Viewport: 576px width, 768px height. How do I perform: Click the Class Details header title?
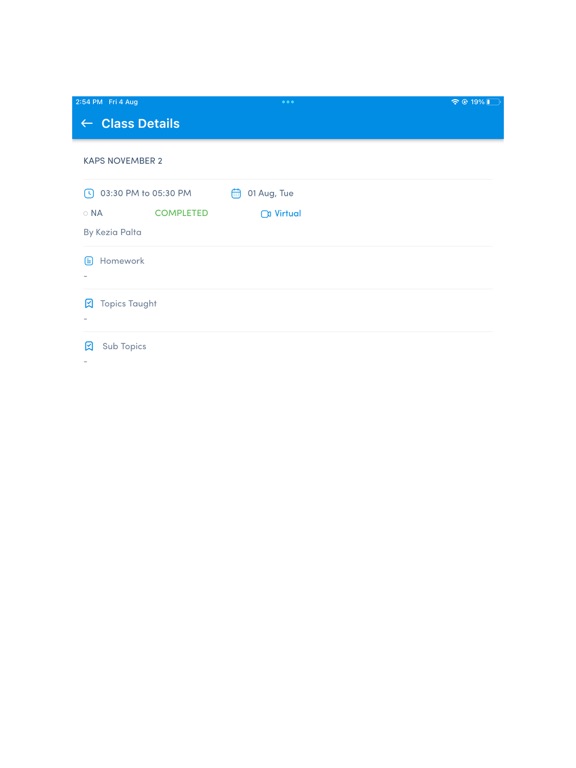[x=141, y=123]
